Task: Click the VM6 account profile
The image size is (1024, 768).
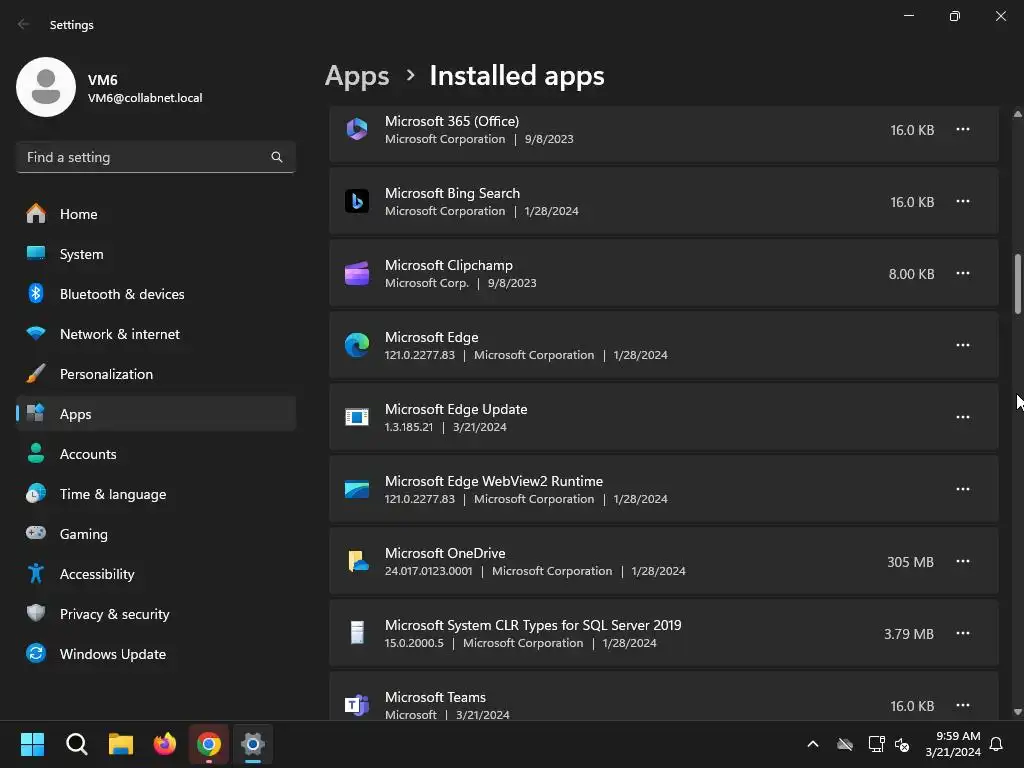Action: tap(110, 88)
